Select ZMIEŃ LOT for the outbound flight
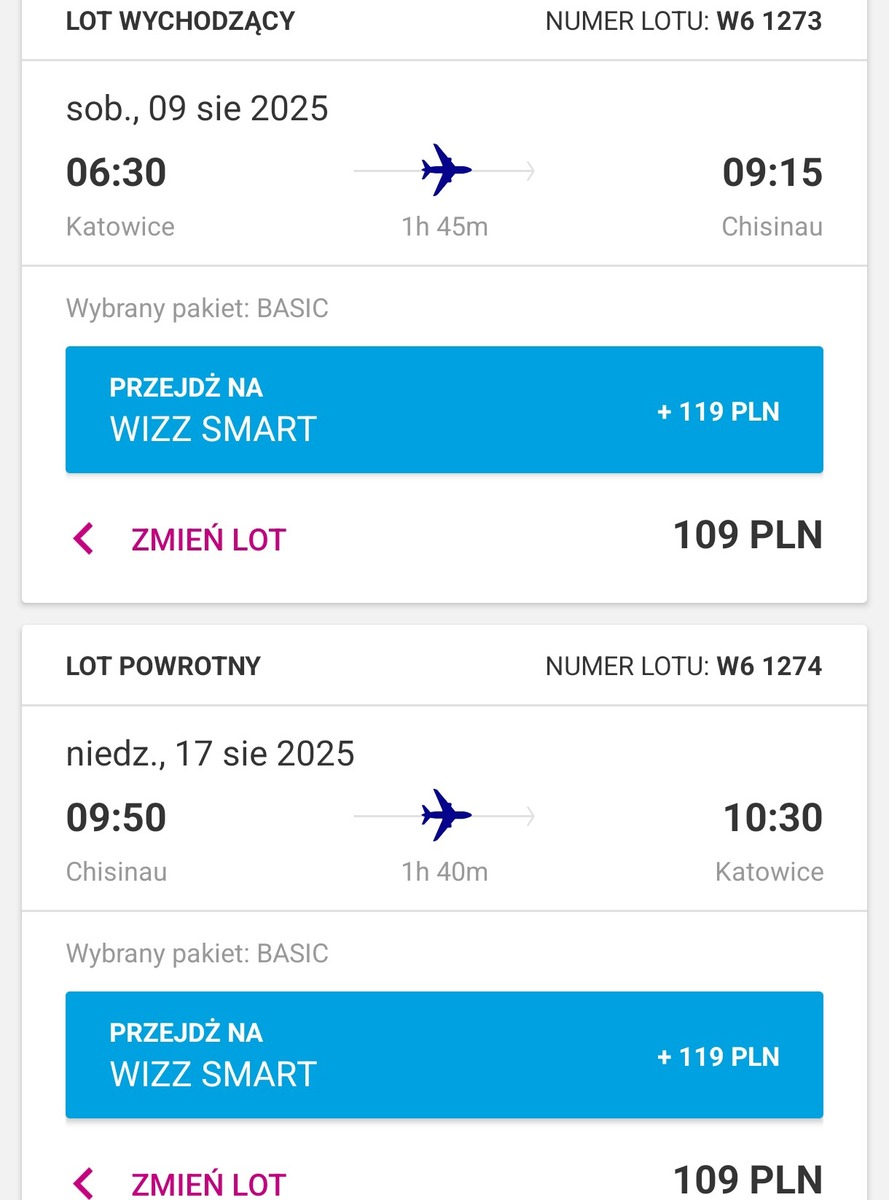Image resolution: width=889 pixels, height=1200 pixels. click(208, 540)
